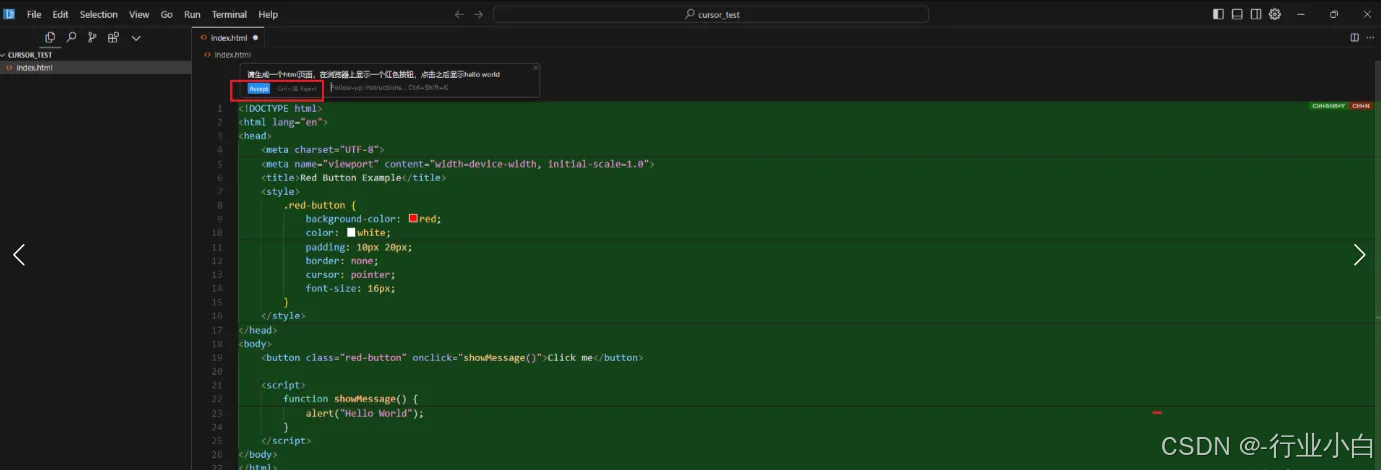This screenshot has width=1381, height=470.
Task: Toggle bottom panel layout icon
Action: click(1237, 14)
